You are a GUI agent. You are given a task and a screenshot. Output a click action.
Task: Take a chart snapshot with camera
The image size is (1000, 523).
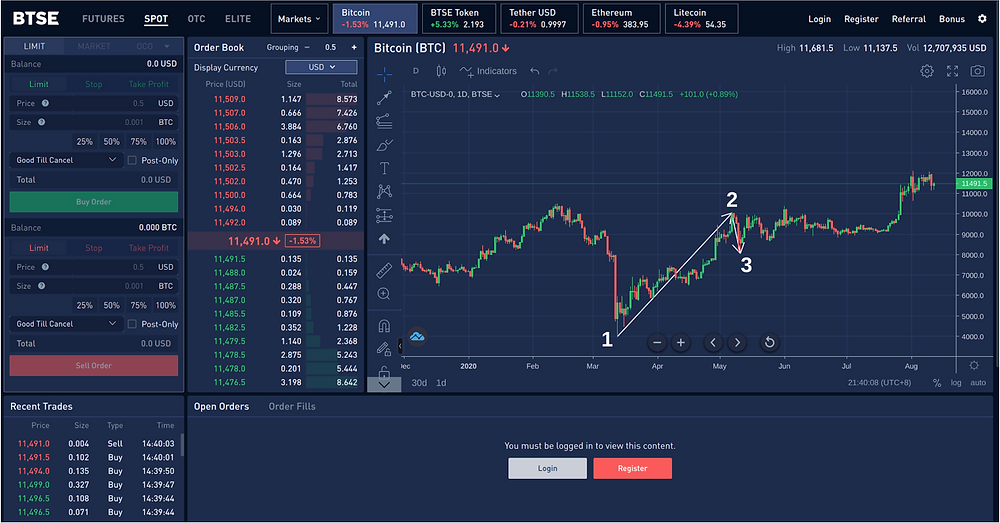pos(977,71)
